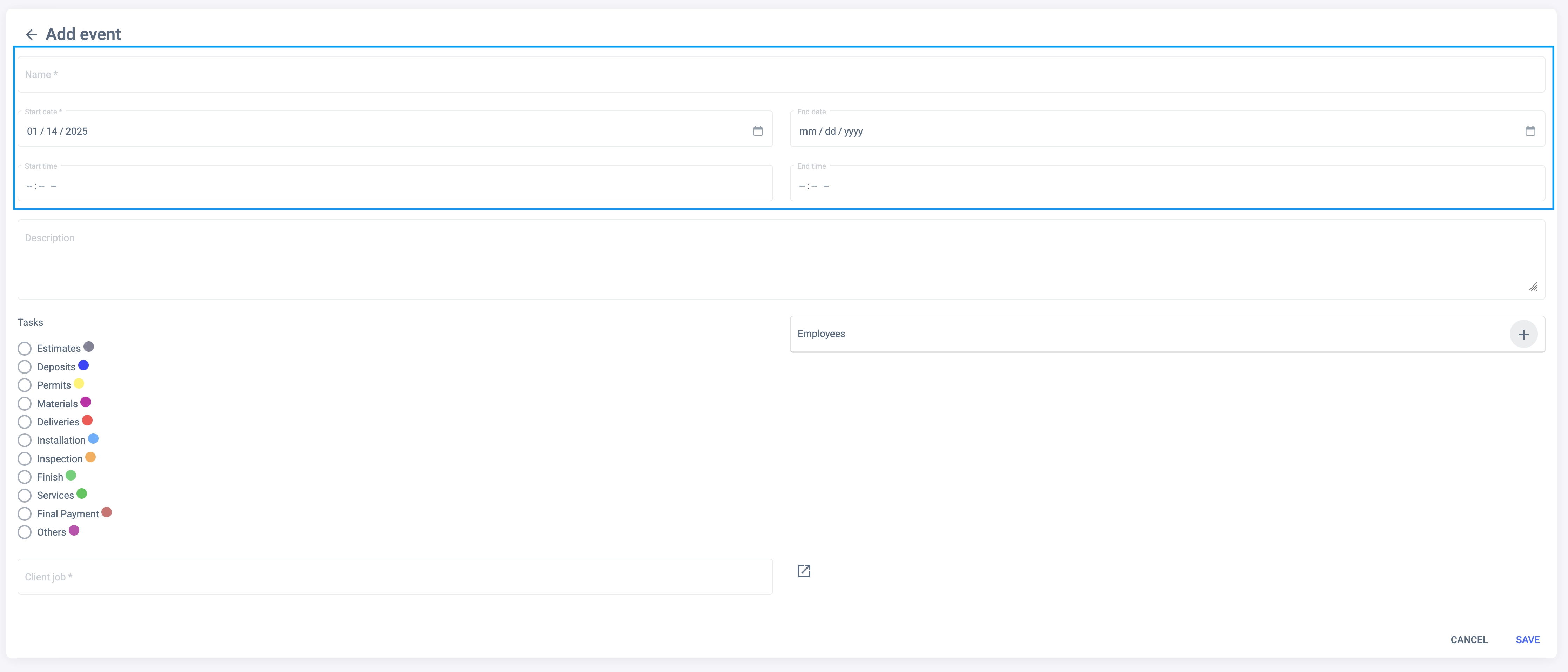
Task: Select the Estimates task radio button
Action: coord(24,349)
